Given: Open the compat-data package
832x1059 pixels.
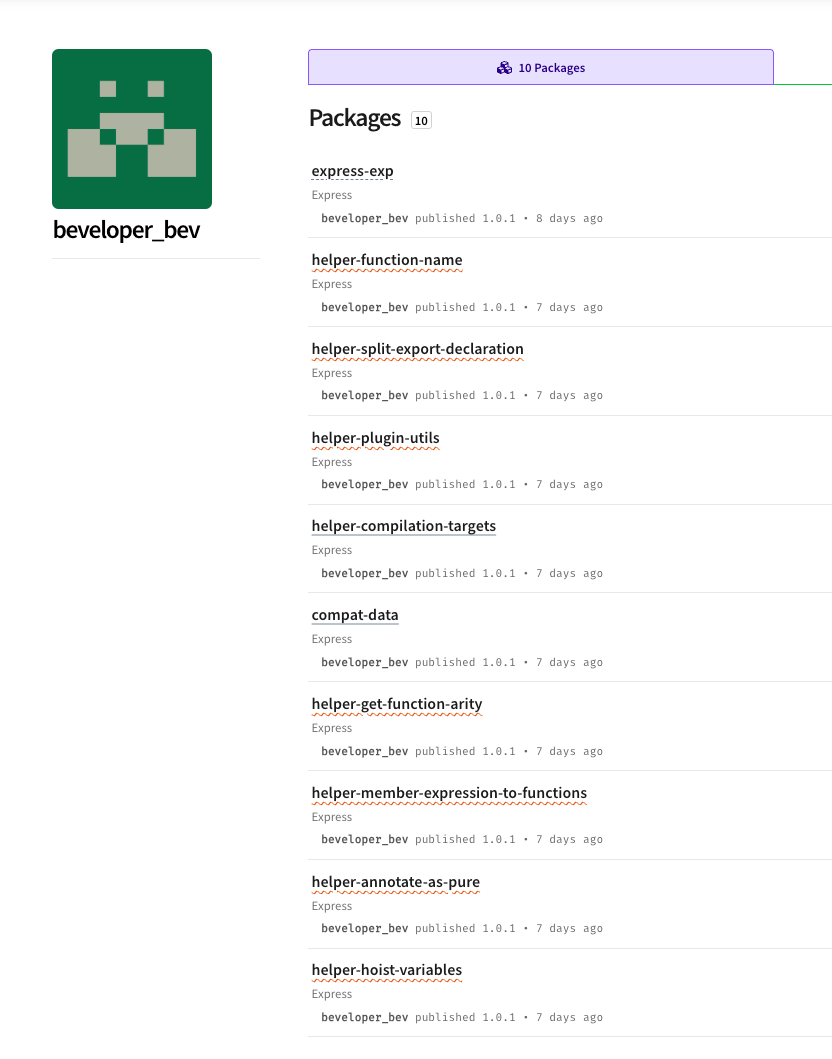Looking at the screenshot, I should tap(355, 615).
